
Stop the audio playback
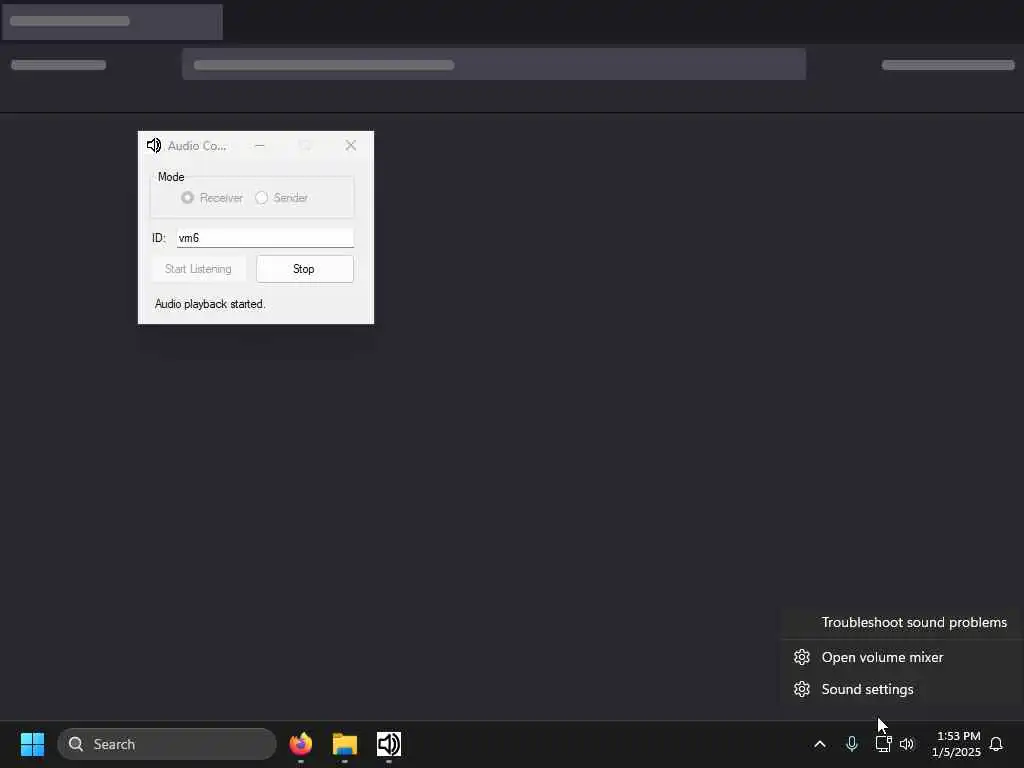(x=304, y=269)
